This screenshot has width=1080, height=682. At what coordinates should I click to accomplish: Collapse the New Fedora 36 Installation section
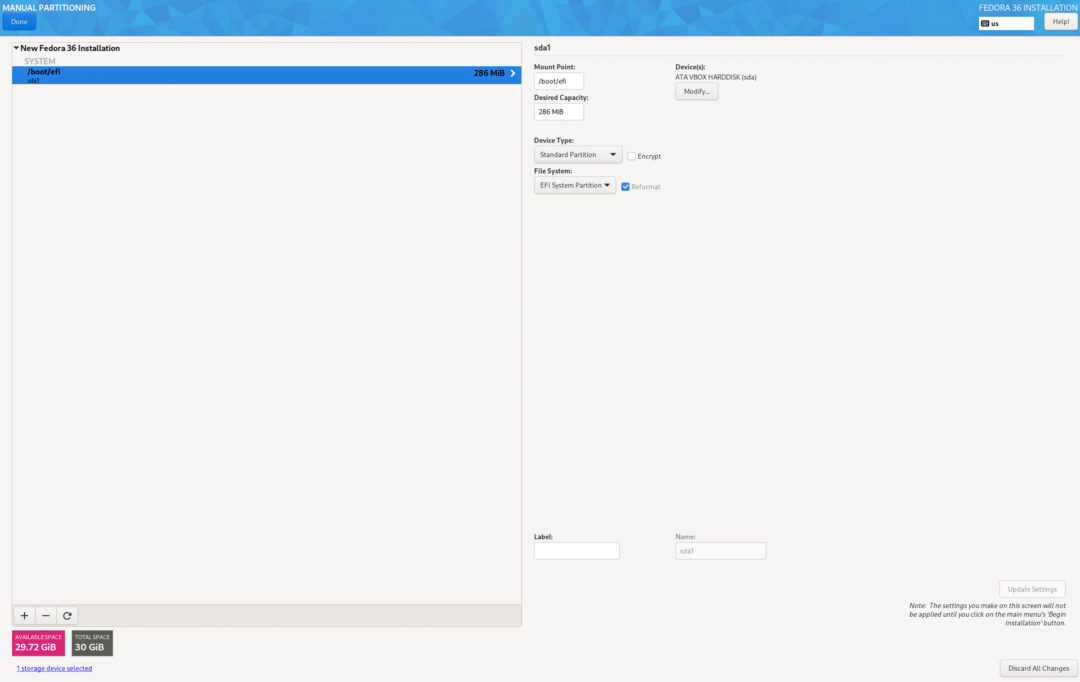pyautogui.click(x=16, y=48)
